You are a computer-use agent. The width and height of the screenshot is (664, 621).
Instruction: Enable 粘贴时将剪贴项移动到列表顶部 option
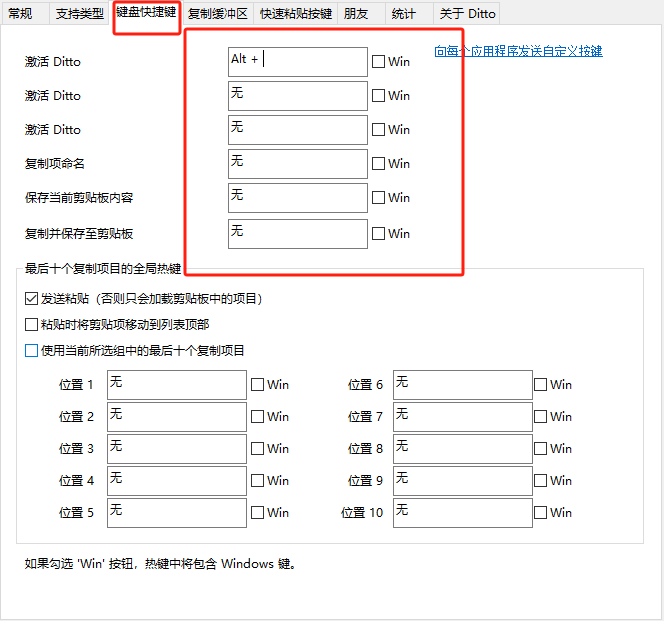pos(31,325)
